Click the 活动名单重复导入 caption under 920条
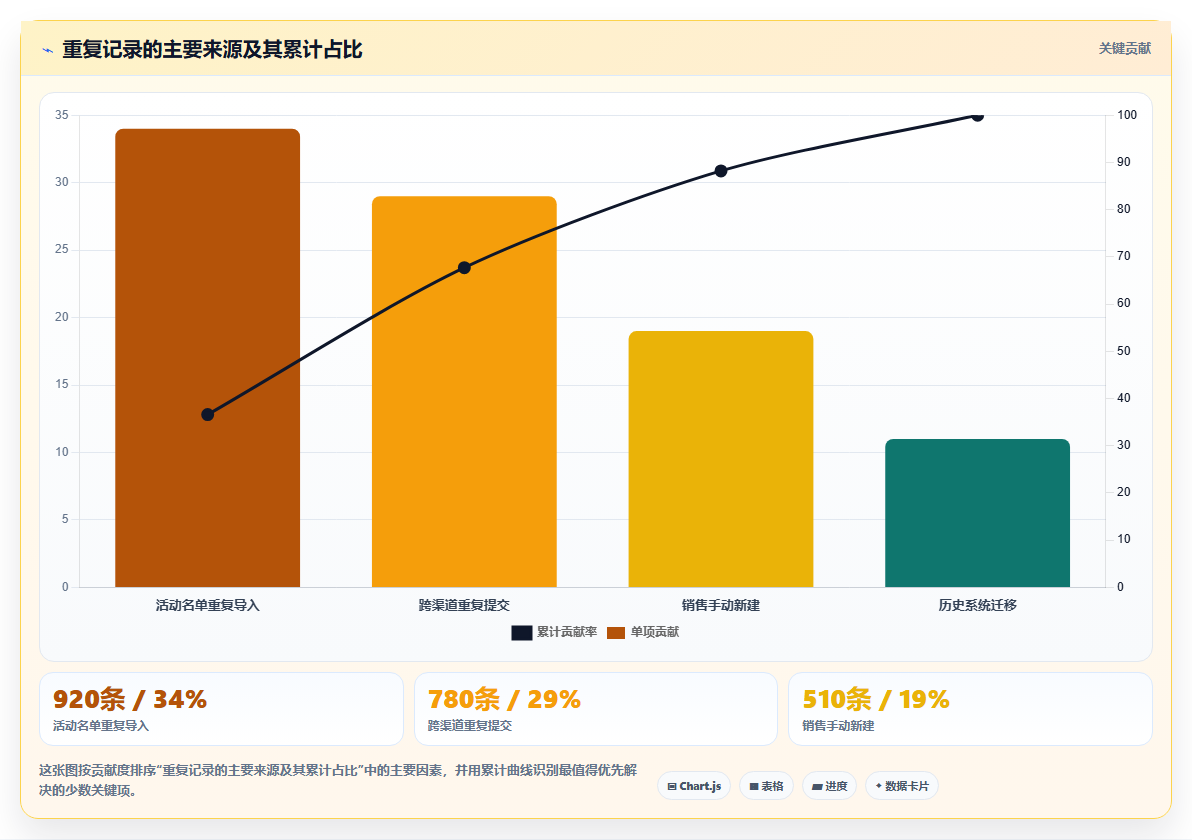 pyautogui.click(x=101, y=726)
